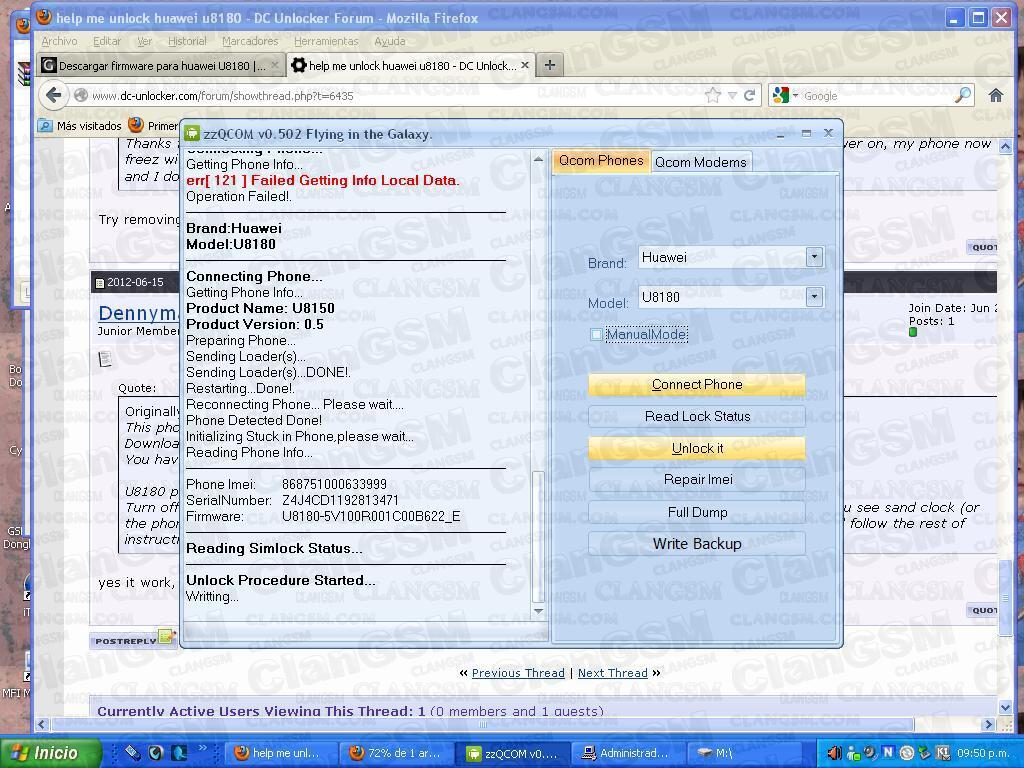Switch to the Descargar firmware browser tab
The image size is (1024, 768).
coord(161,65)
